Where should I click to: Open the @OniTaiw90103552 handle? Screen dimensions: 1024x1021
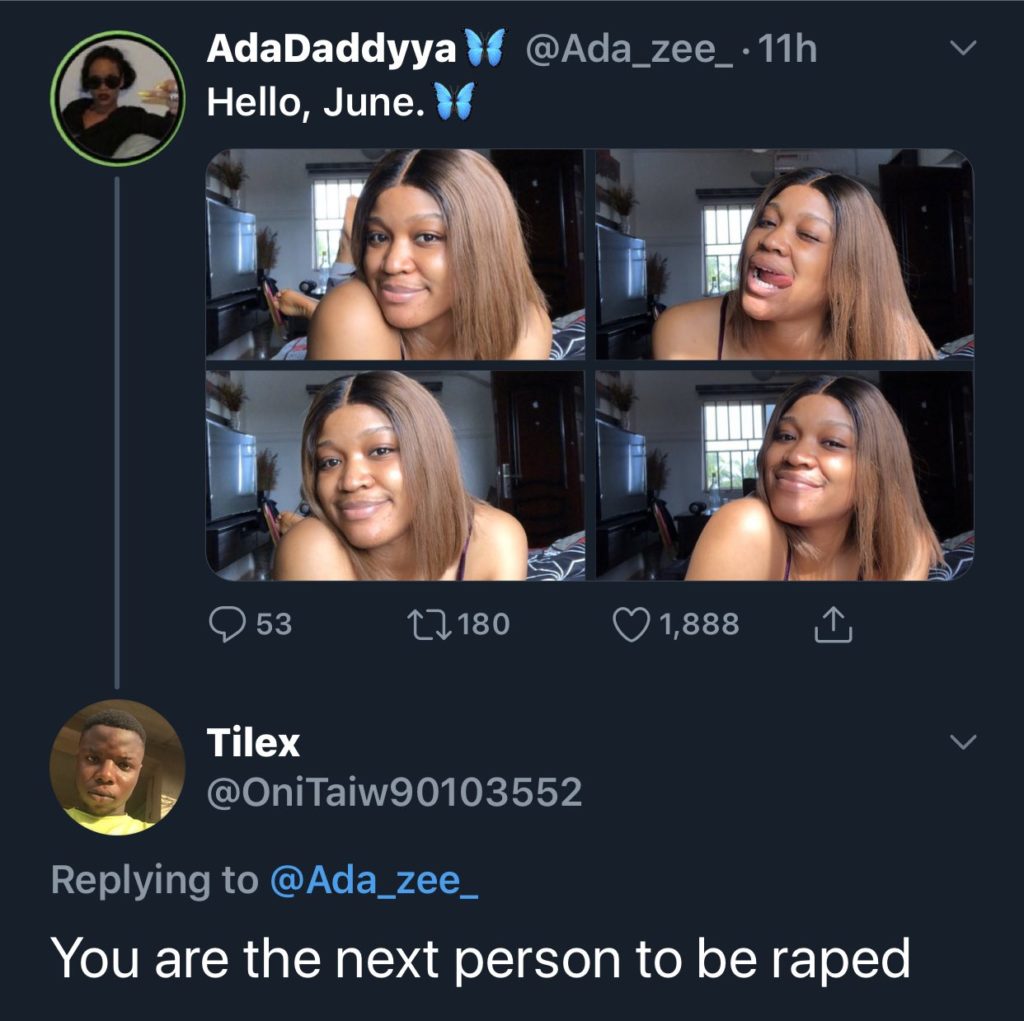[394, 792]
